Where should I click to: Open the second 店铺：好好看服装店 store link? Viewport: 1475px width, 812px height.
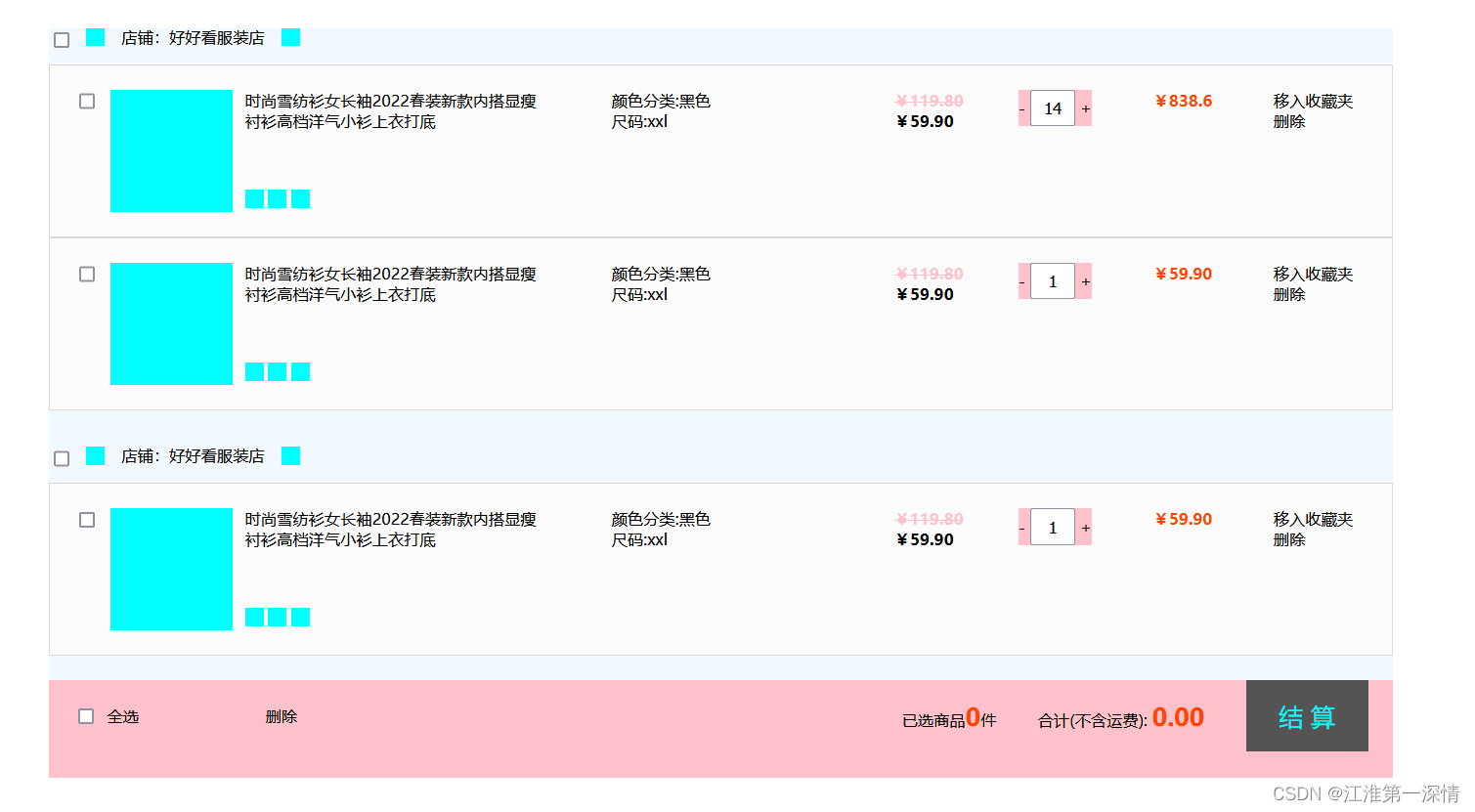(193, 456)
